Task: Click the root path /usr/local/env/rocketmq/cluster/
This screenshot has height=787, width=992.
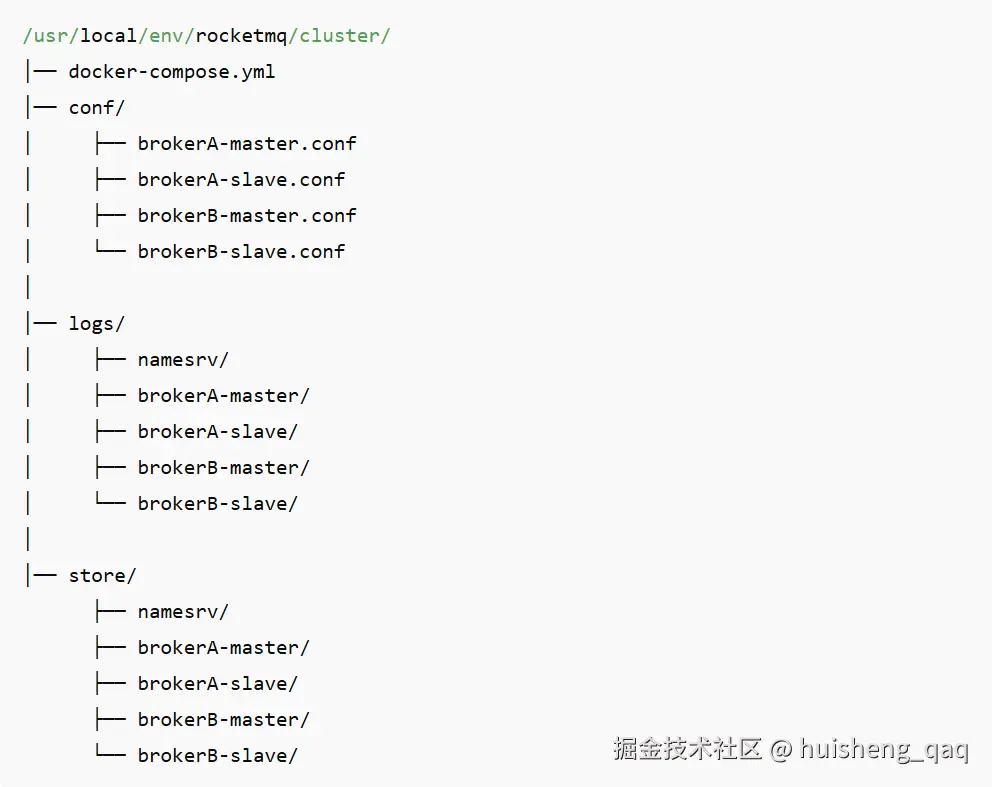Action: pos(206,36)
